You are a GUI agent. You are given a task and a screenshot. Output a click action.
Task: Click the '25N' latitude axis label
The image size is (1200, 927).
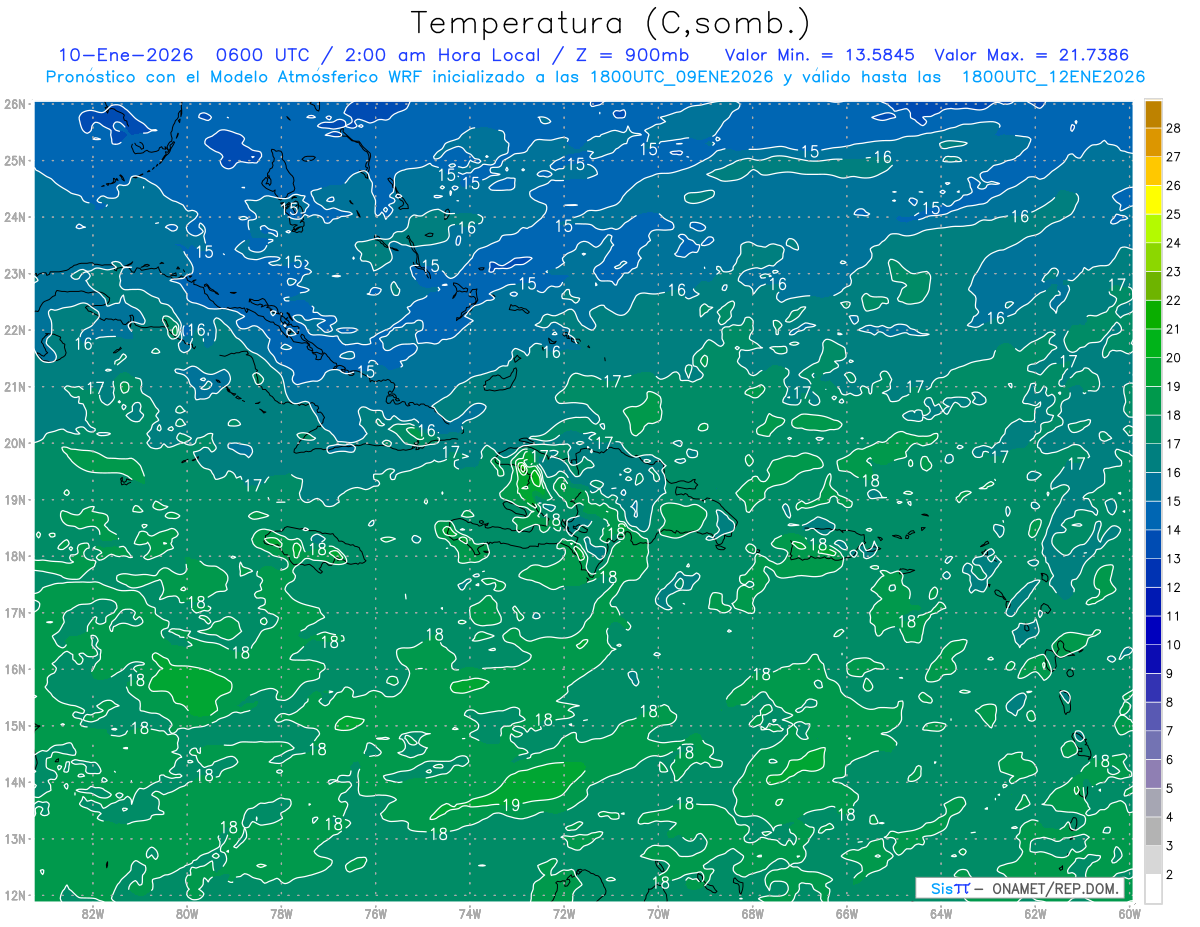point(15,161)
